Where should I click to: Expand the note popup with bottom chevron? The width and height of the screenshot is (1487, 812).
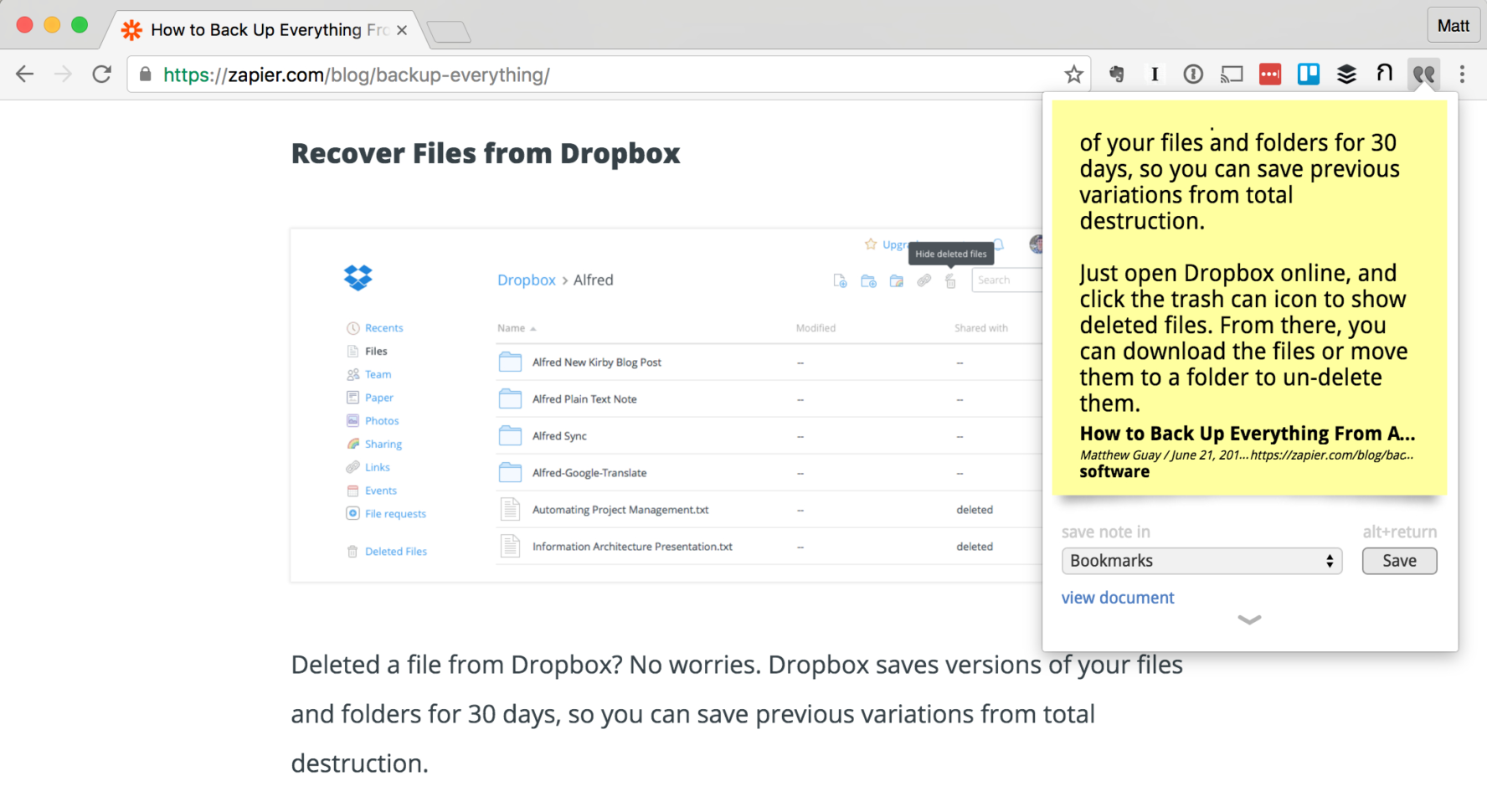coord(1248,620)
